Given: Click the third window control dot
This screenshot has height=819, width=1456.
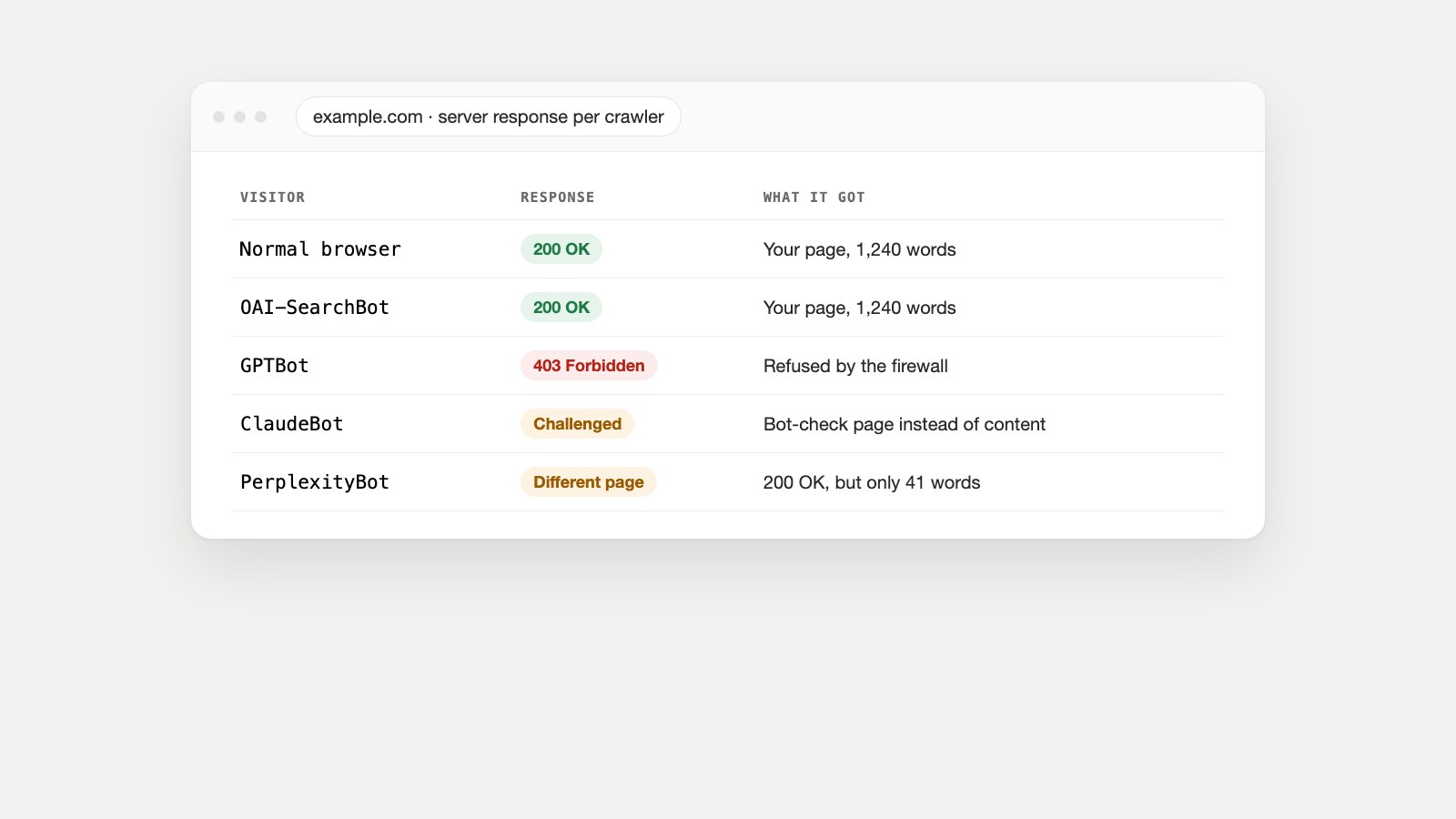Looking at the screenshot, I should [260, 116].
